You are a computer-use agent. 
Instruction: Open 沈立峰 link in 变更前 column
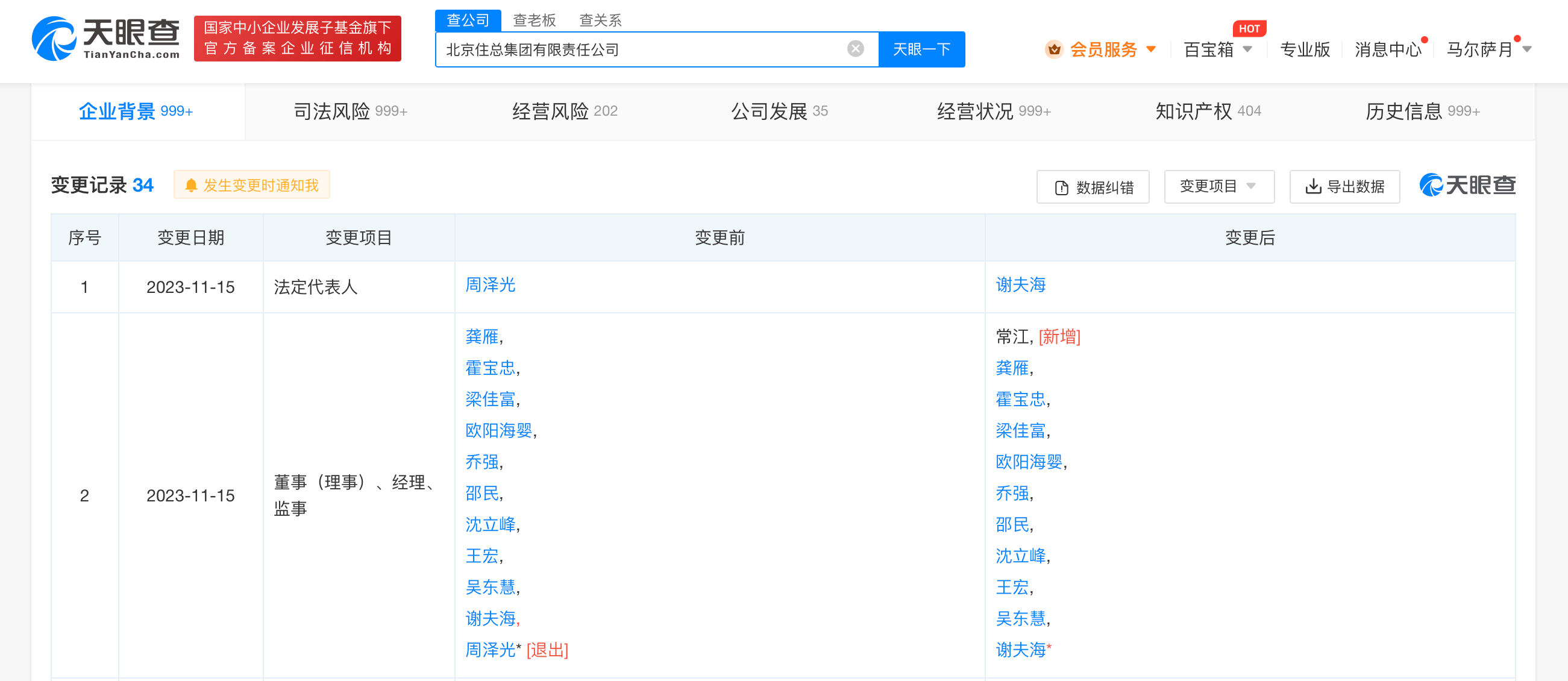click(x=491, y=524)
